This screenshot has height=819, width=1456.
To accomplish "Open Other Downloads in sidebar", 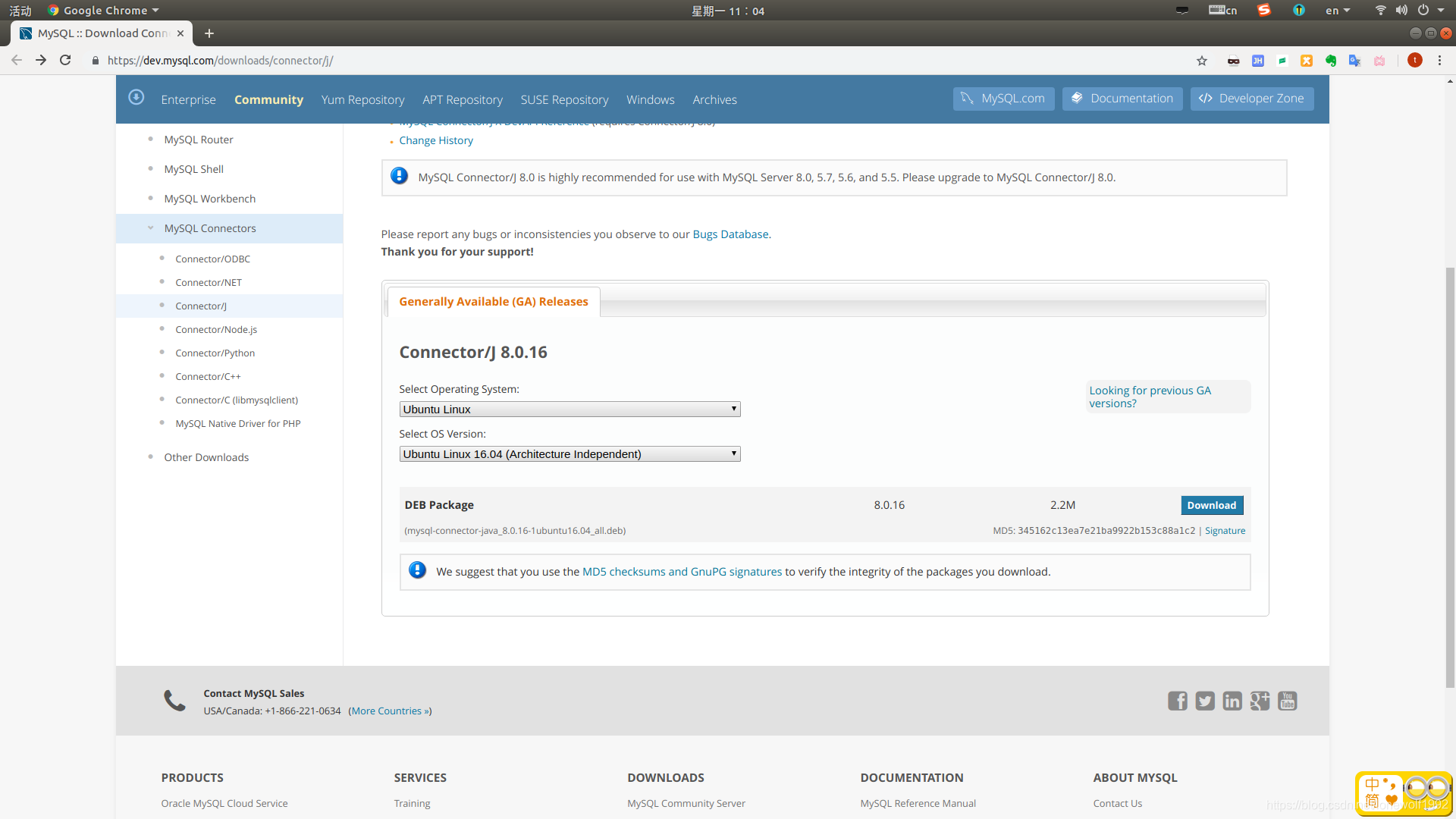I will [206, 457].
